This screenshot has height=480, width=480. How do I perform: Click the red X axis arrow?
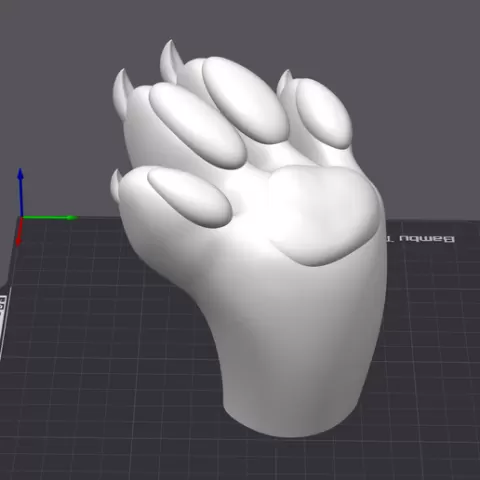tap(19, 232)
